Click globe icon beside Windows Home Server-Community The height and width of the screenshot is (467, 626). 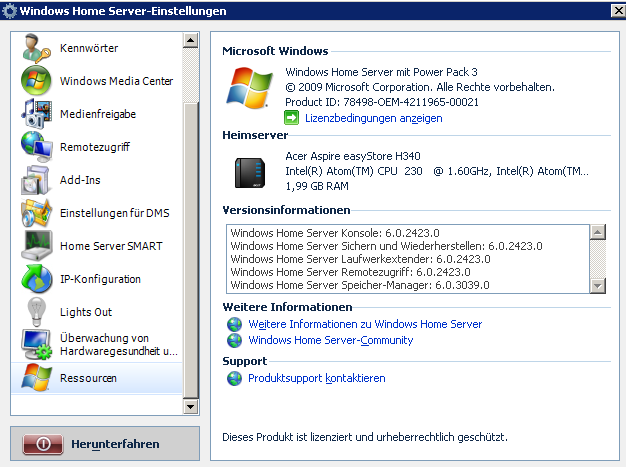pos(234,340)
